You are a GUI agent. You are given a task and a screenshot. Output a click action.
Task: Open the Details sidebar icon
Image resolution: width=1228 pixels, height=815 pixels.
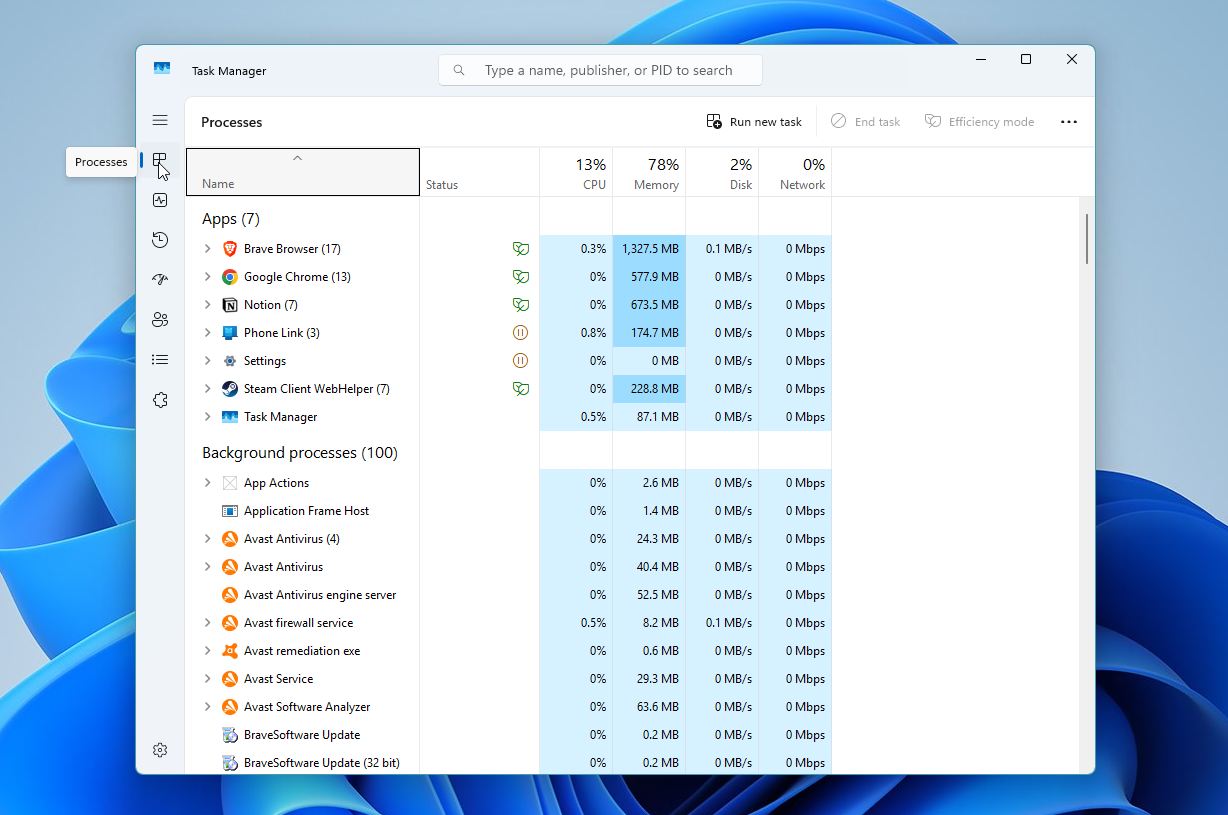(x=160, y=360)
